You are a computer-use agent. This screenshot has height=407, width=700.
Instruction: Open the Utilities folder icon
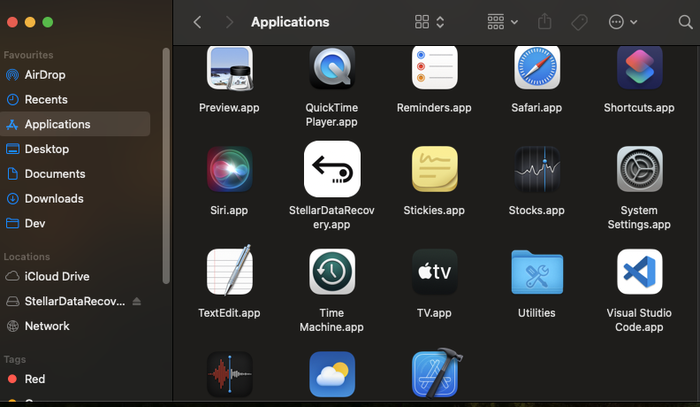[x=537, y=272]
